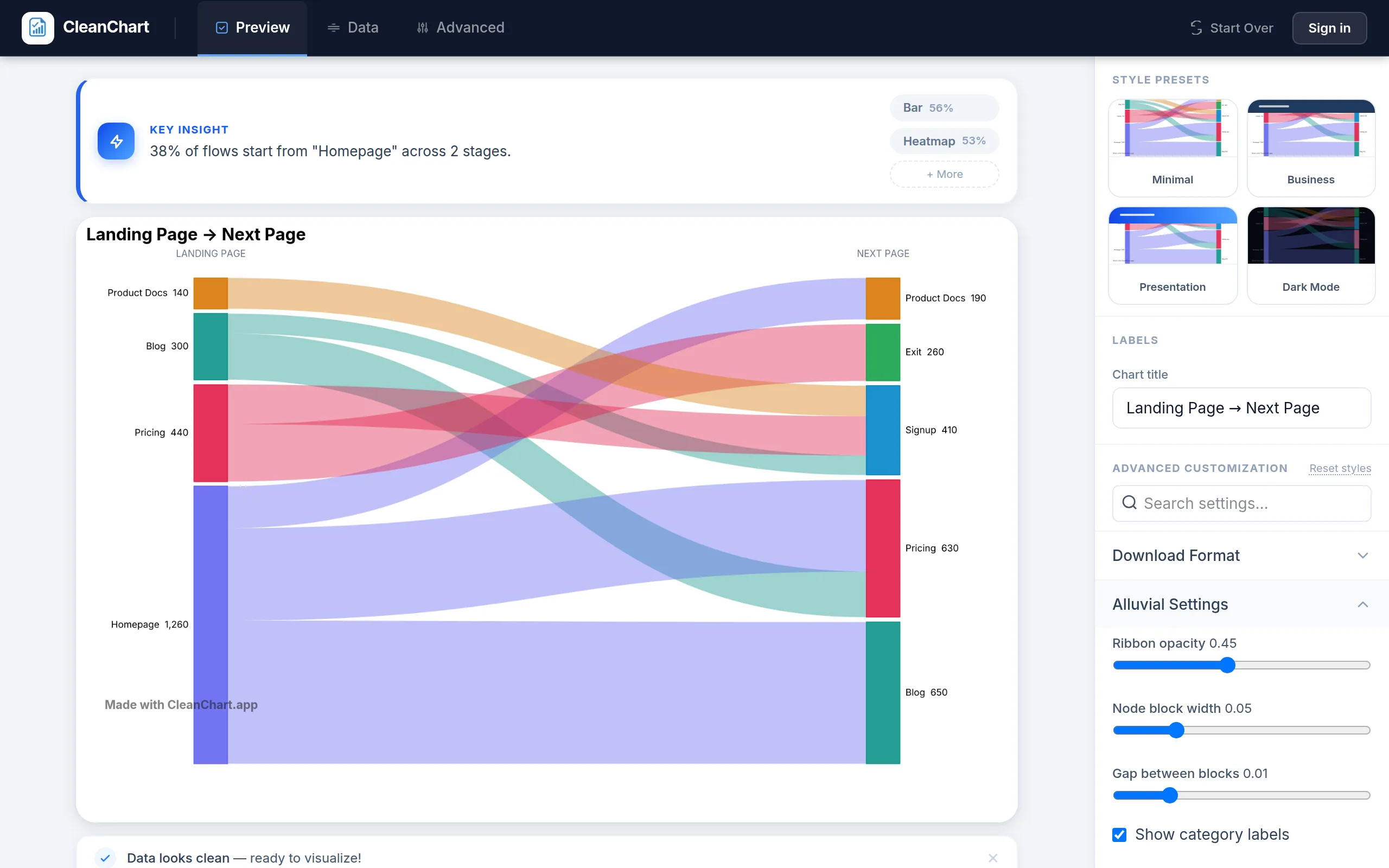Expand the Download Format section
Viewport: 1389px width, 868px height.
click(x=1241, y=555)
